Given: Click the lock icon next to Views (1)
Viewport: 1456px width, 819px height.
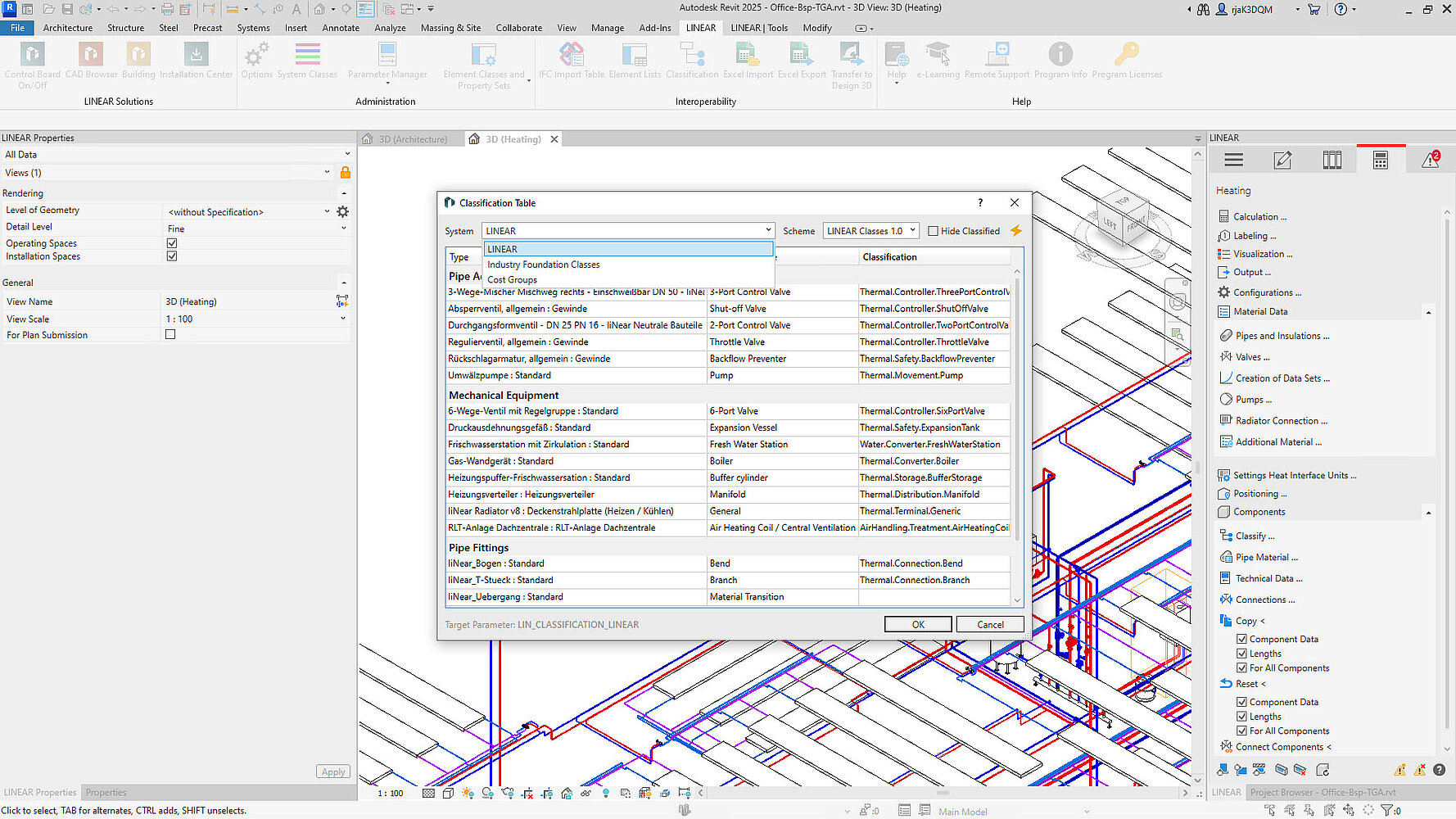Looking at the screenshot, I should pyautogui.click(x=345, y=172).
